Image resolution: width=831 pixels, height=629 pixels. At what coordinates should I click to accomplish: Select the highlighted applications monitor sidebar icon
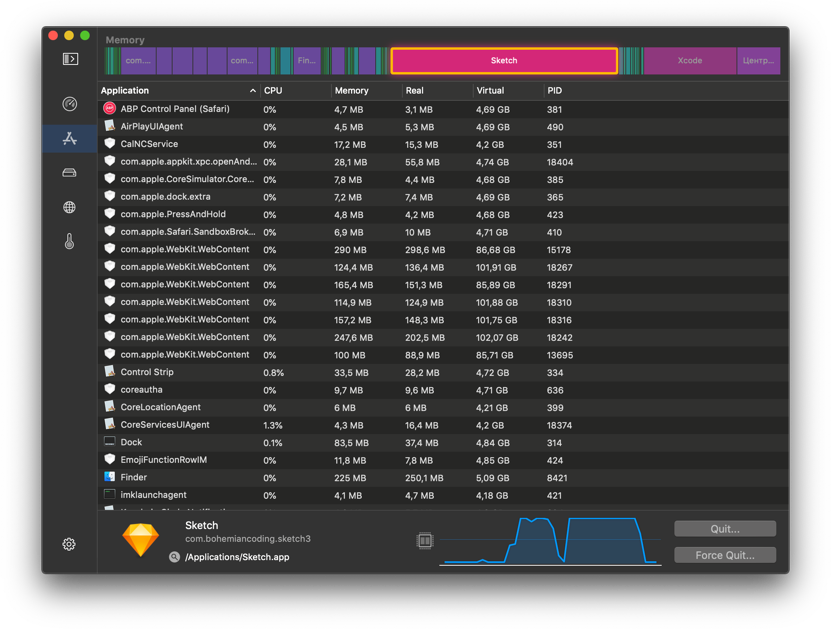click(68, 138)
